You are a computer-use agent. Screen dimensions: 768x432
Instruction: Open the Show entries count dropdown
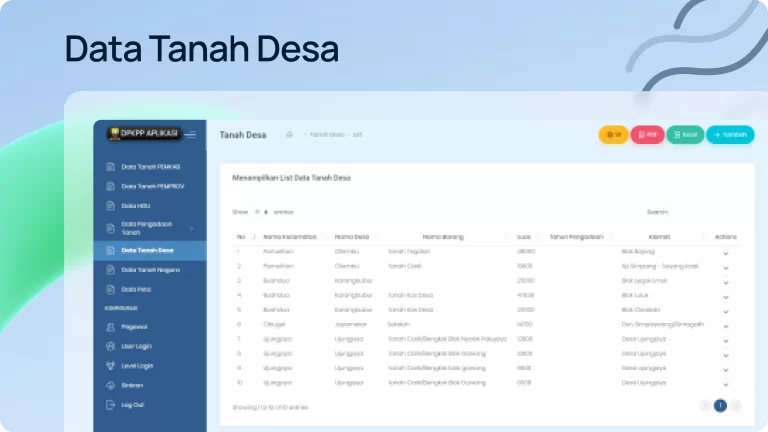(261, 212)
